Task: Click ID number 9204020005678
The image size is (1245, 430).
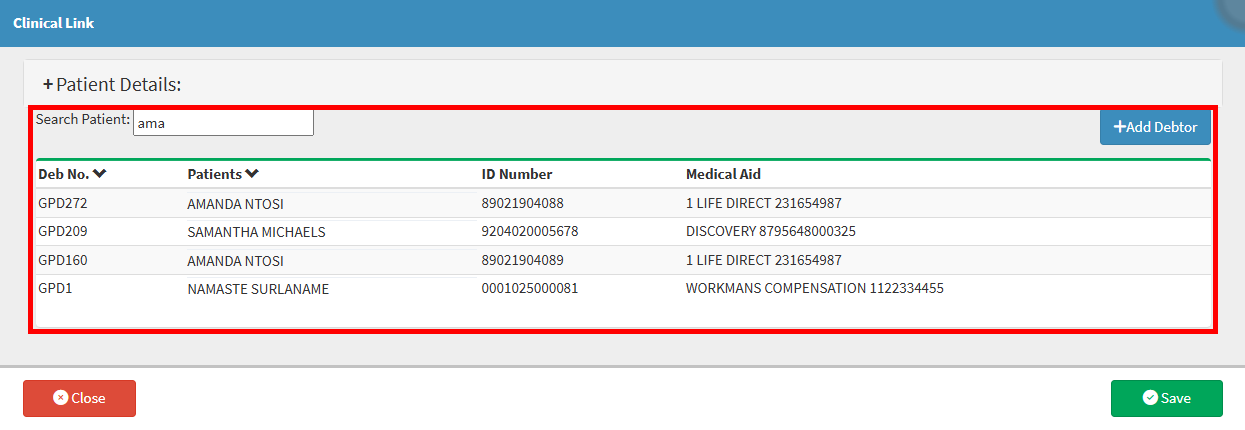Action: (x=529, y=232)
